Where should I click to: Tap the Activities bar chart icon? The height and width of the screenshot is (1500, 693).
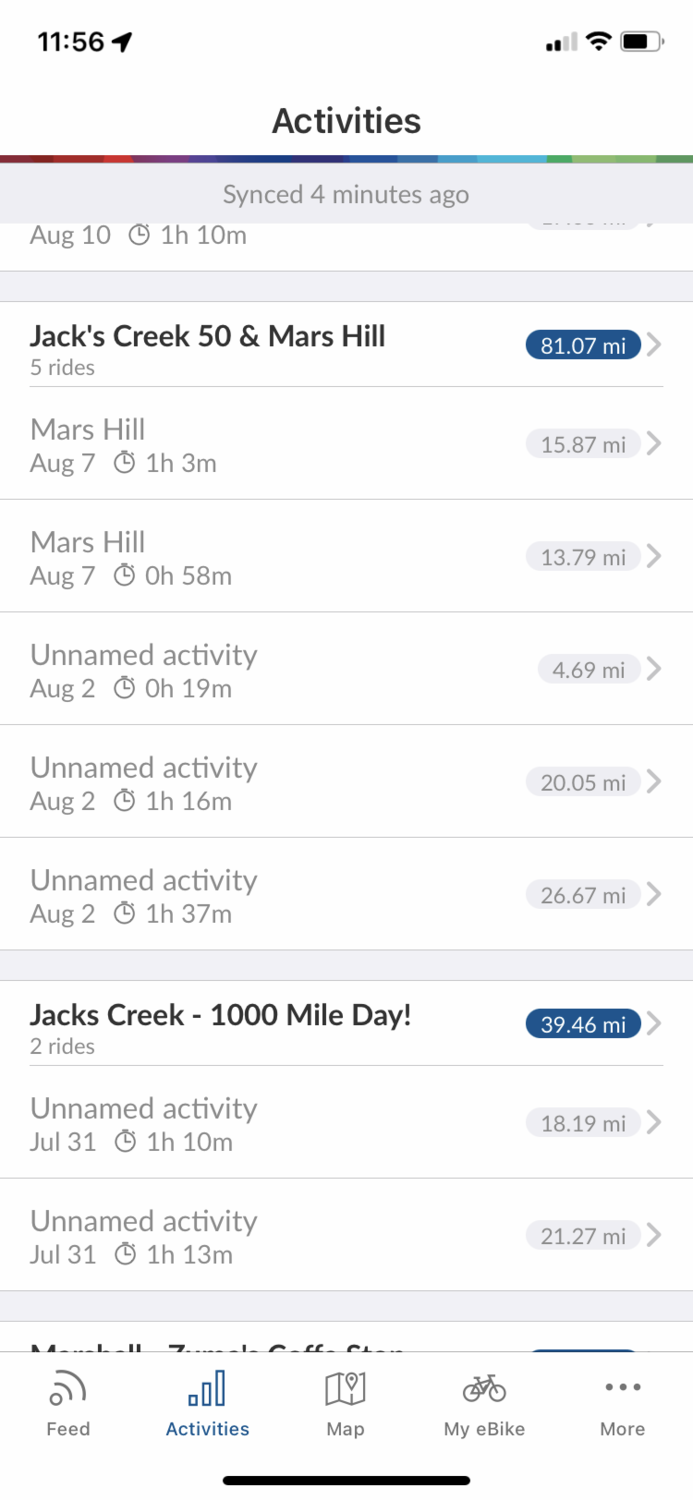click(x=207, y=1388)
